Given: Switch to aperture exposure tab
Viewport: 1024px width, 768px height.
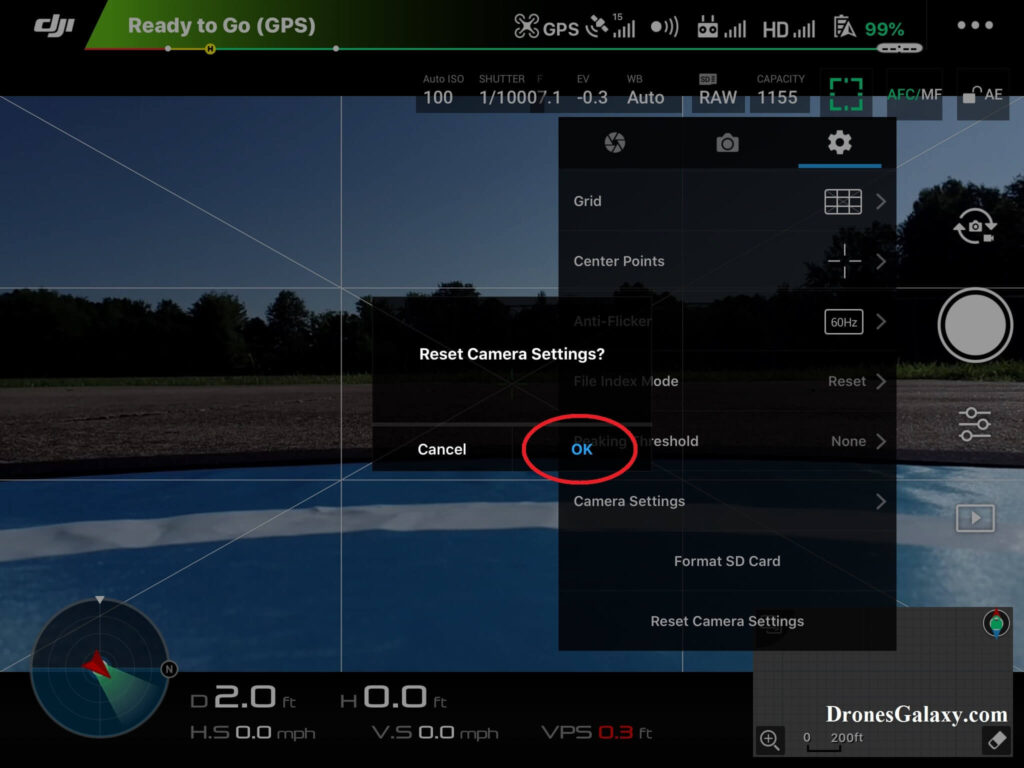Looking at the screenshot, I should click(x=615, y=142).
